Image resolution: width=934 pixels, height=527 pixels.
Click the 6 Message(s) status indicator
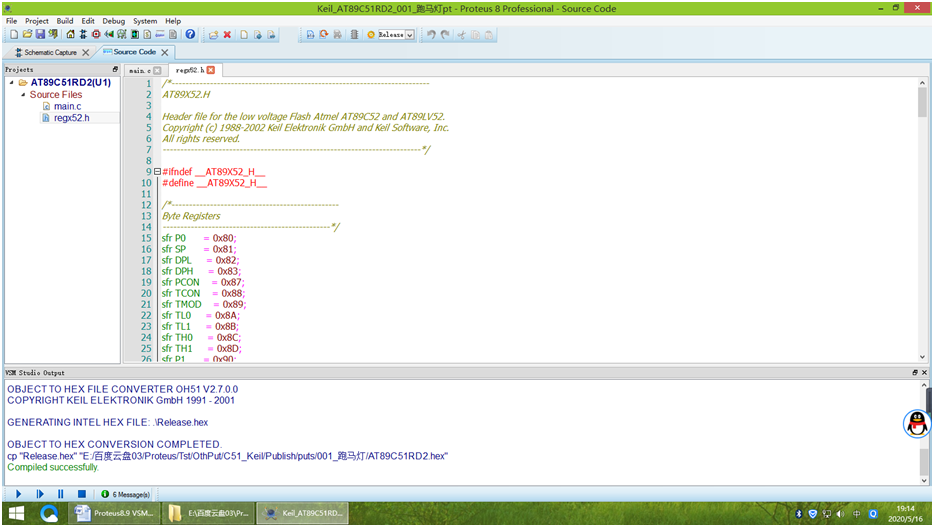126,494
